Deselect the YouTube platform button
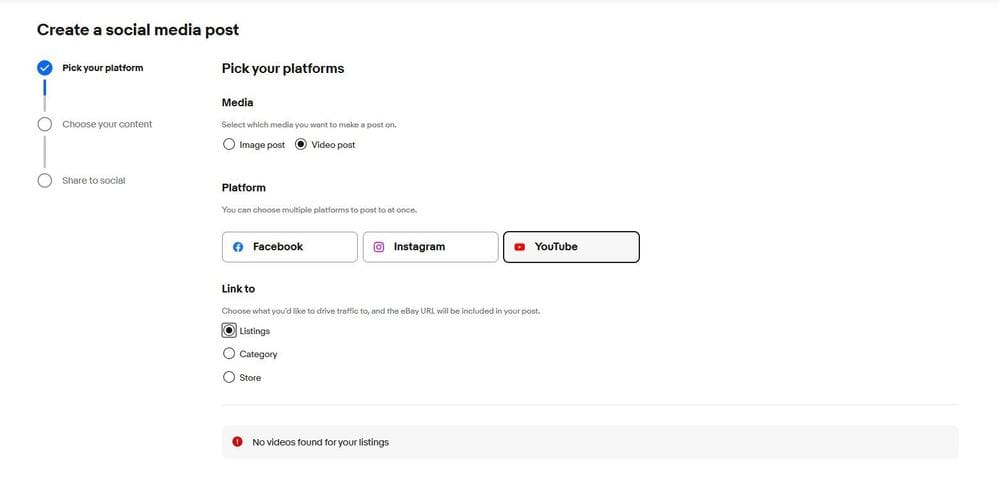 (571, 247)
